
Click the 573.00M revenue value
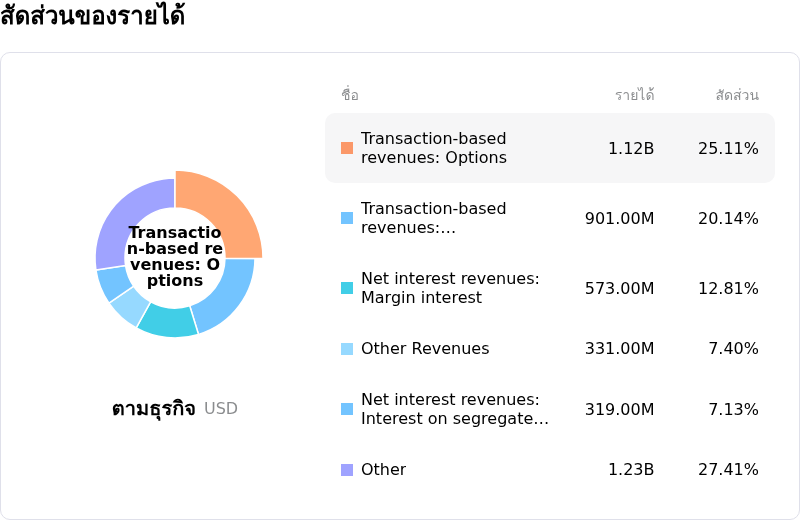point(619,288)
